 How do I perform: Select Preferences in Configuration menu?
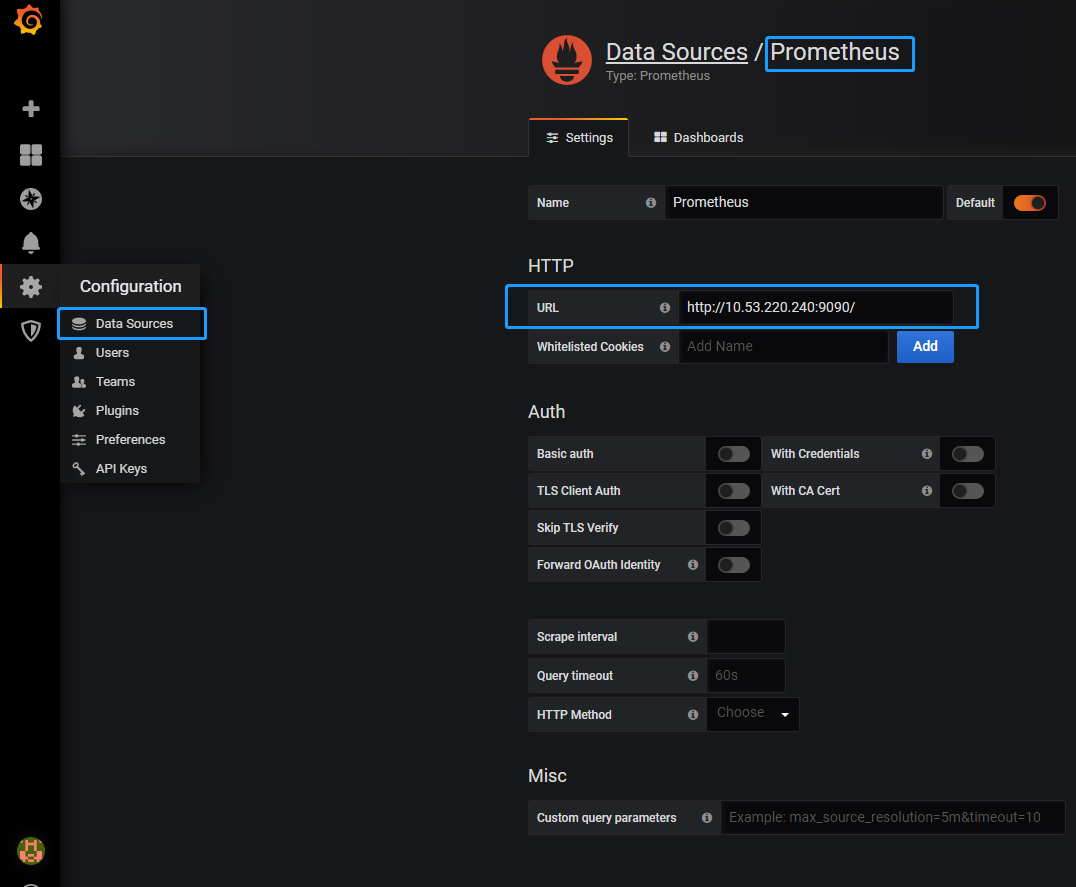pyautogui.click(x=130, y=439)
